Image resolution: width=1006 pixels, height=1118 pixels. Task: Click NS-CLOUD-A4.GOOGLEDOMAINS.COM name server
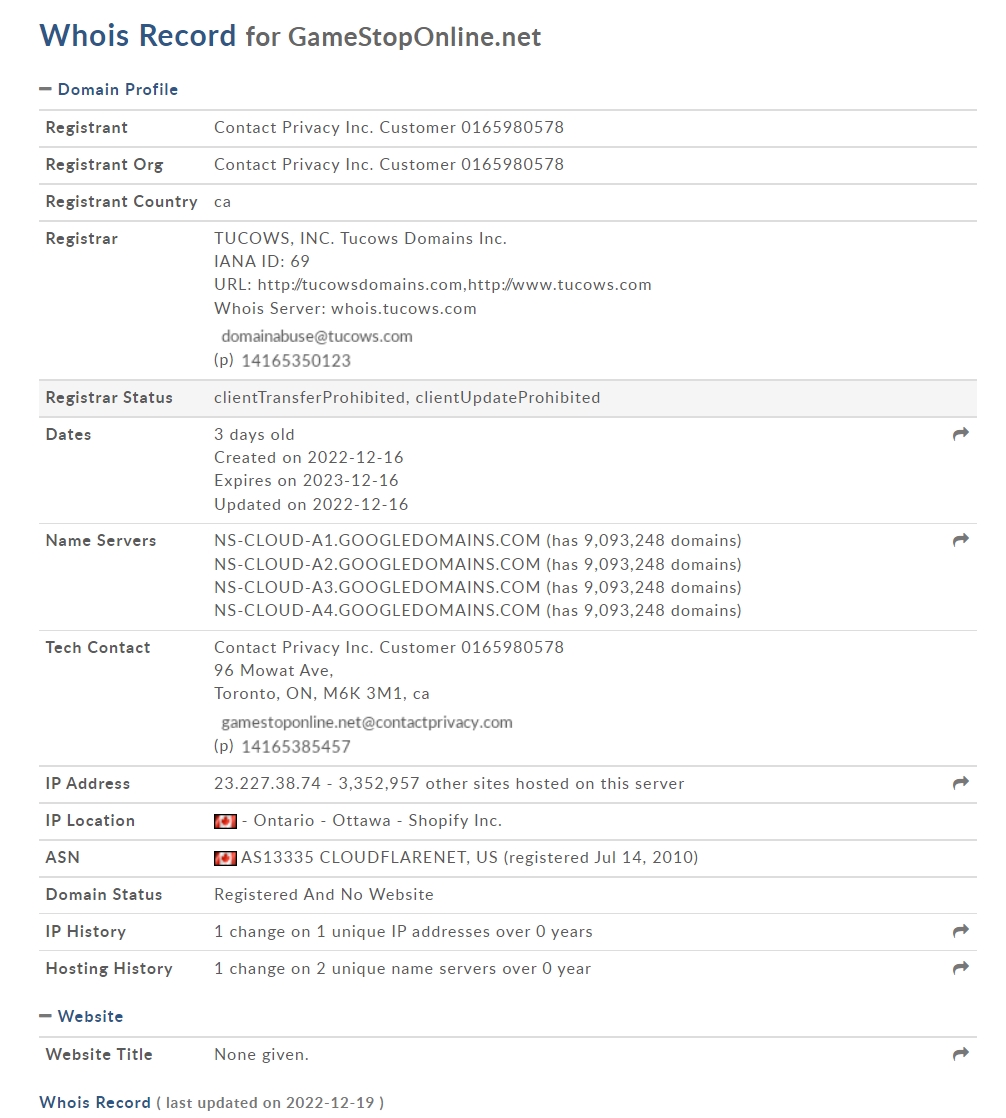[x=377, y=610]
